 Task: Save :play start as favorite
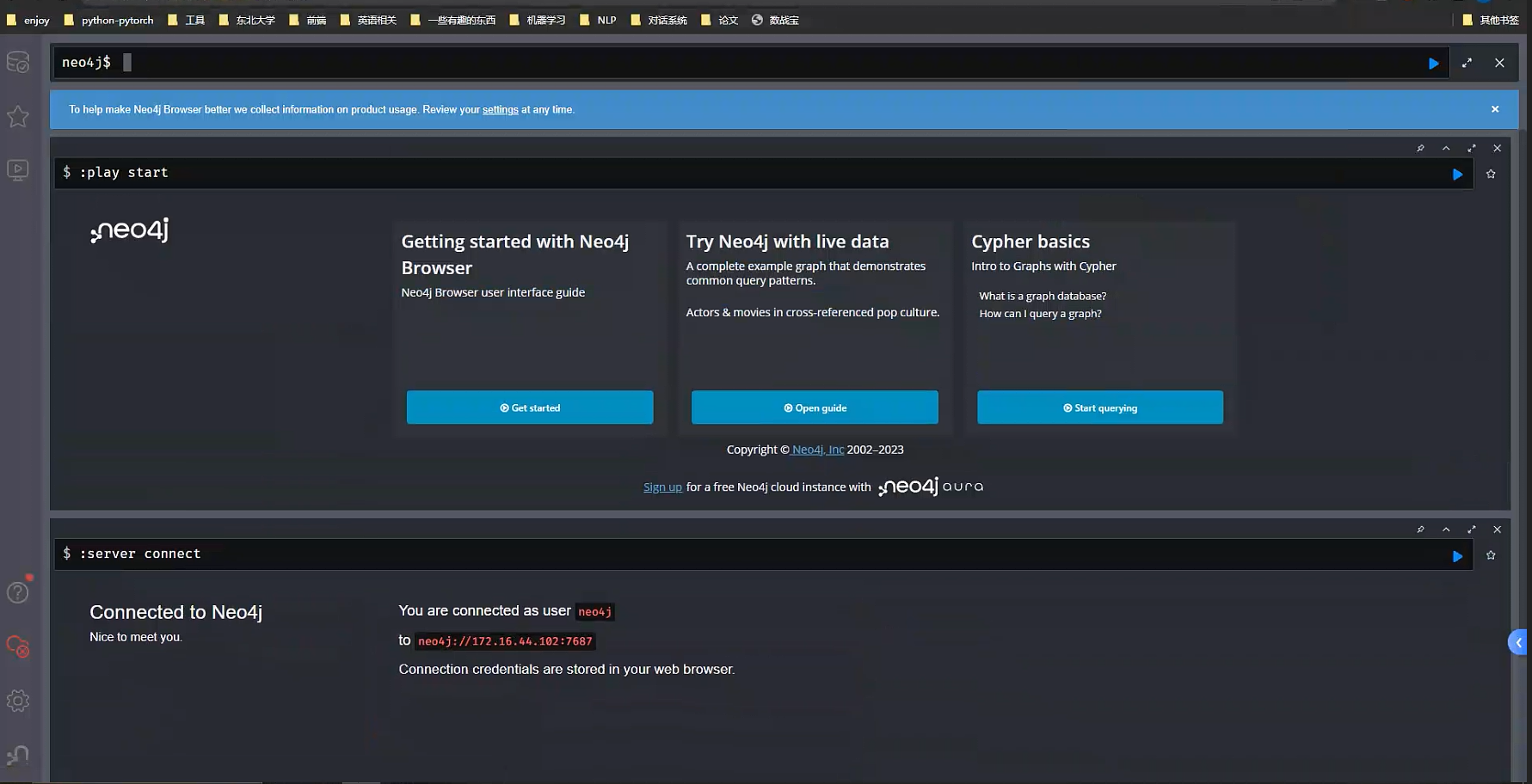point(1491,174)
